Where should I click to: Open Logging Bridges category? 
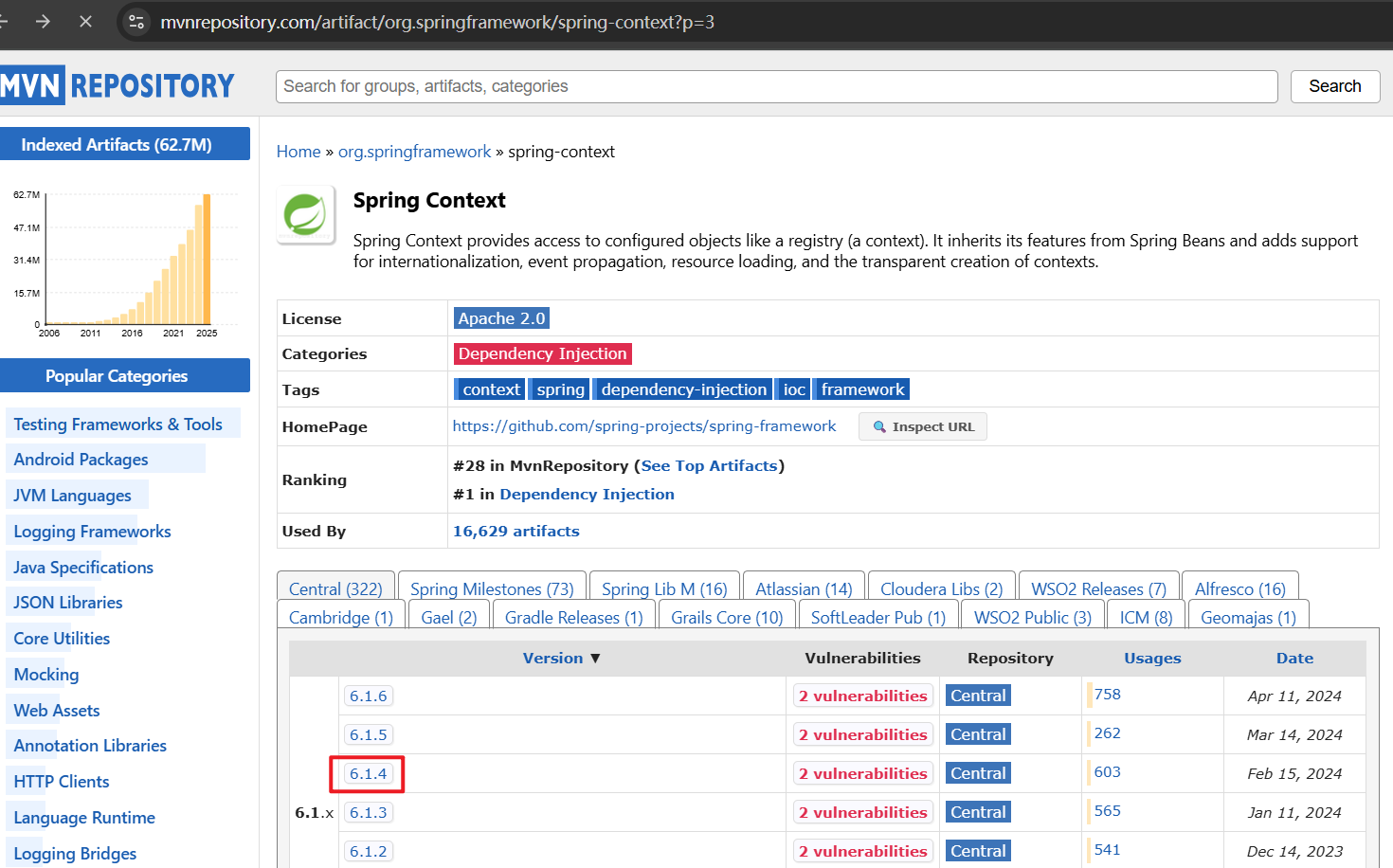coord(75,854)
